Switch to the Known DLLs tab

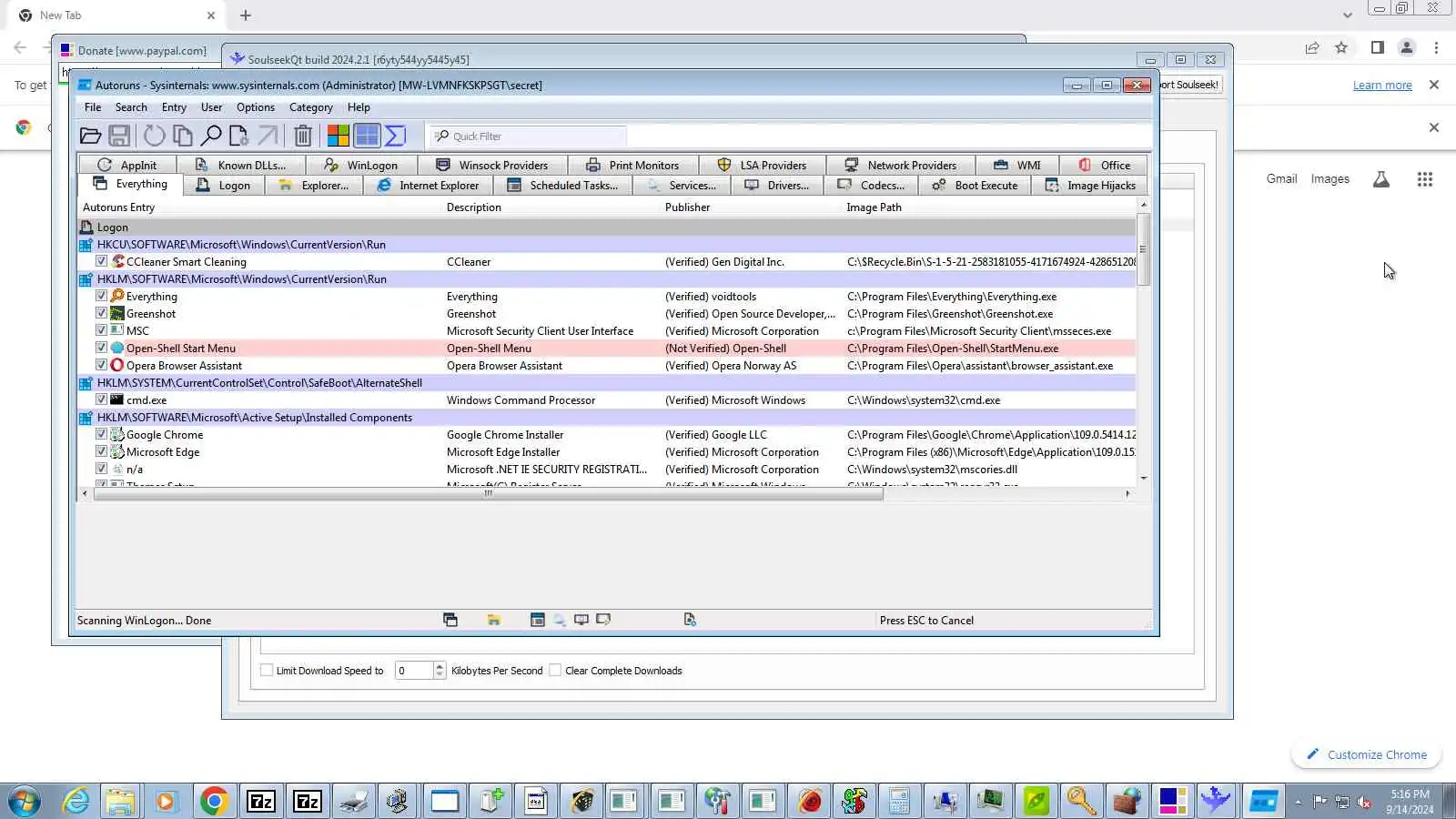click(x=241, y=166)
